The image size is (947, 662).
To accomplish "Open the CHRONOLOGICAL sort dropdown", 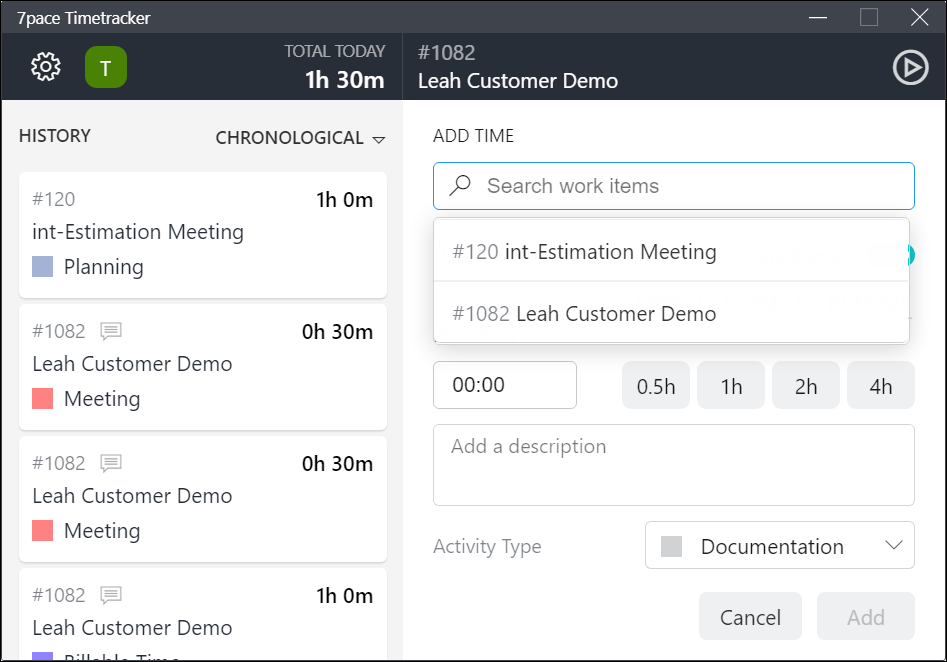I will 300,138.
